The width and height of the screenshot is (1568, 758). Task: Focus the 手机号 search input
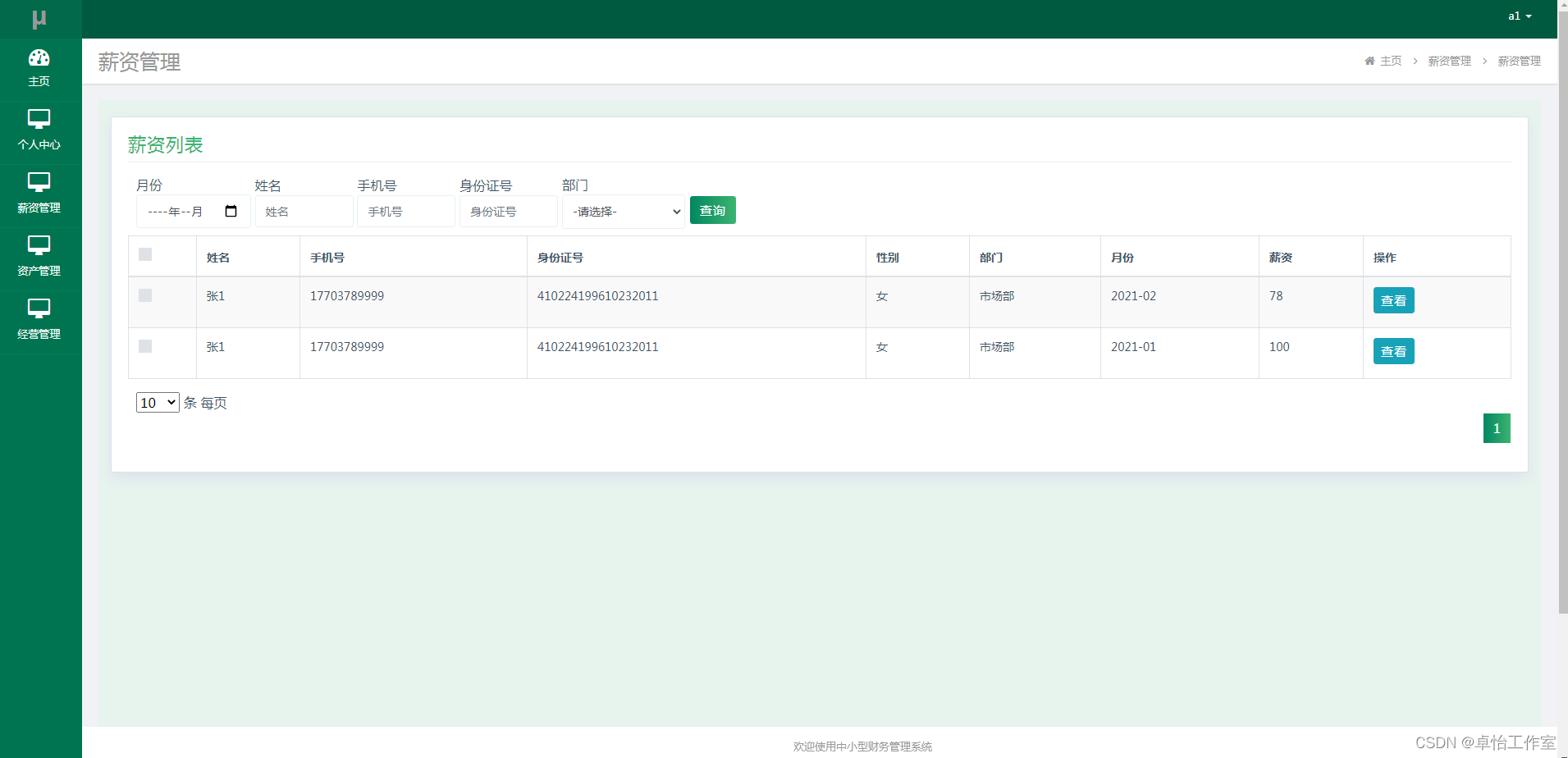click(406, 212)
